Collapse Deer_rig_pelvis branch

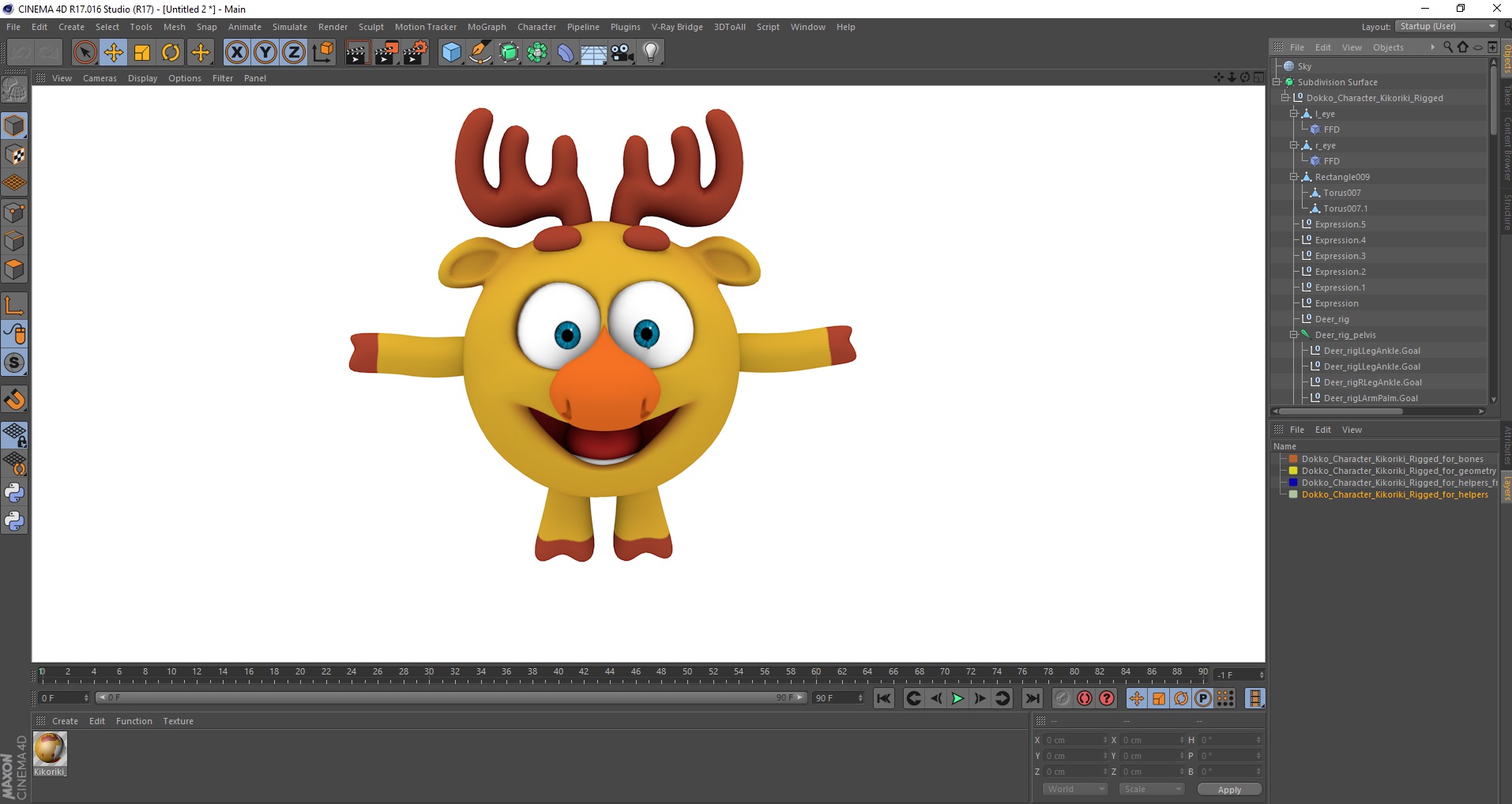(1294, 335)
